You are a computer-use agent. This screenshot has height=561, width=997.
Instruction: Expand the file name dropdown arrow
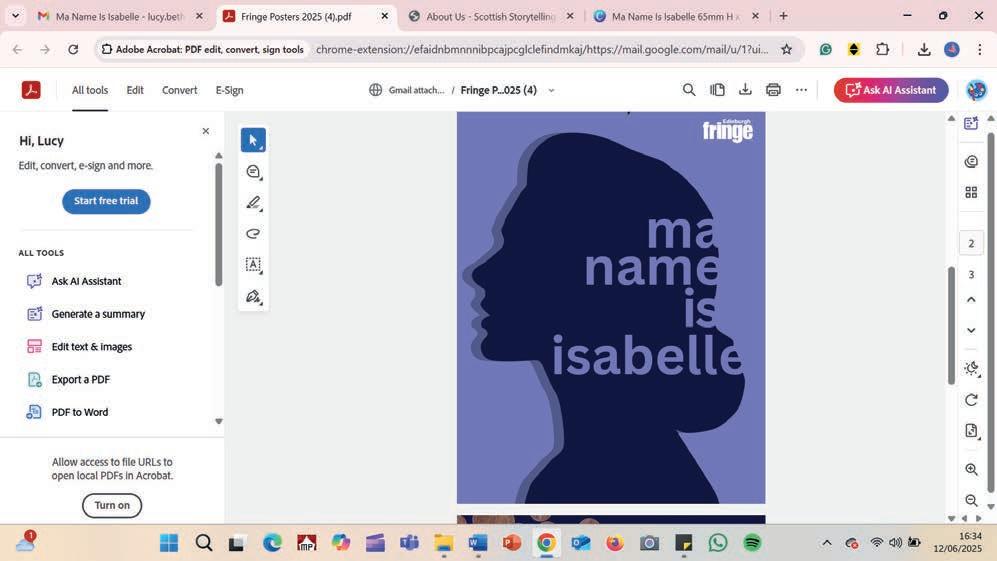pos(551,90)
